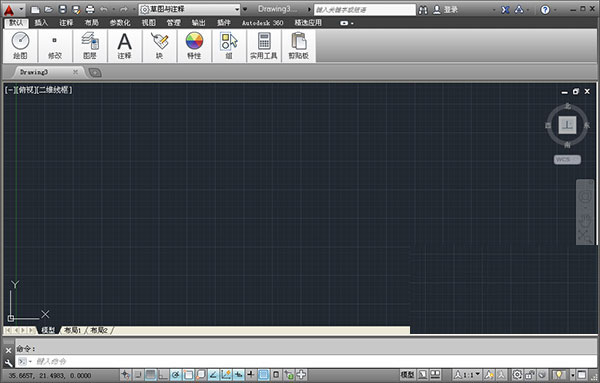Image resolution: width=600 pixels, height=383 pixels.
Task: Click Quick View Layouts status icon
Action: coord(422,375)
